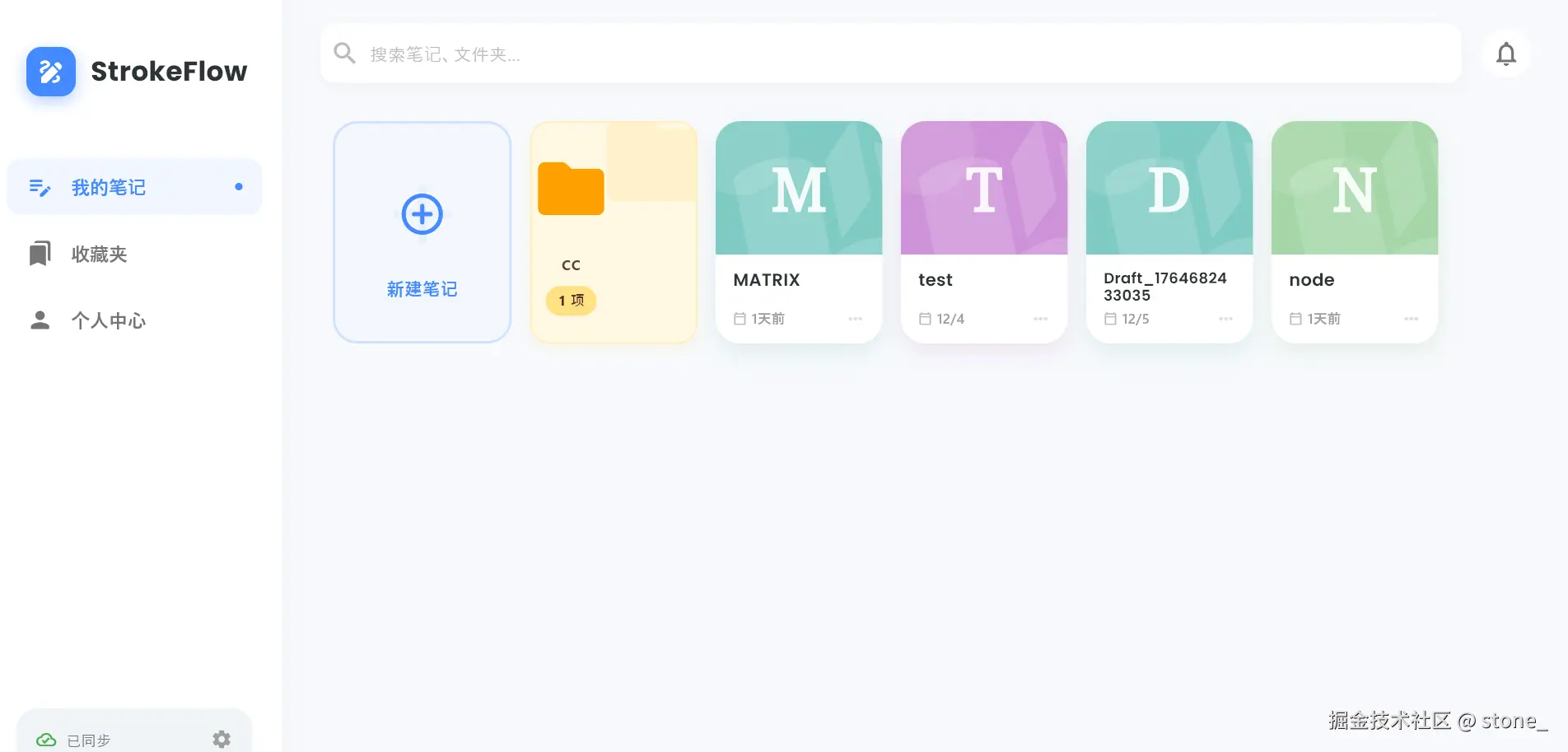Click the cc folder name
Viewport: 1568px width, 752px height.
[x=571, y=265]
